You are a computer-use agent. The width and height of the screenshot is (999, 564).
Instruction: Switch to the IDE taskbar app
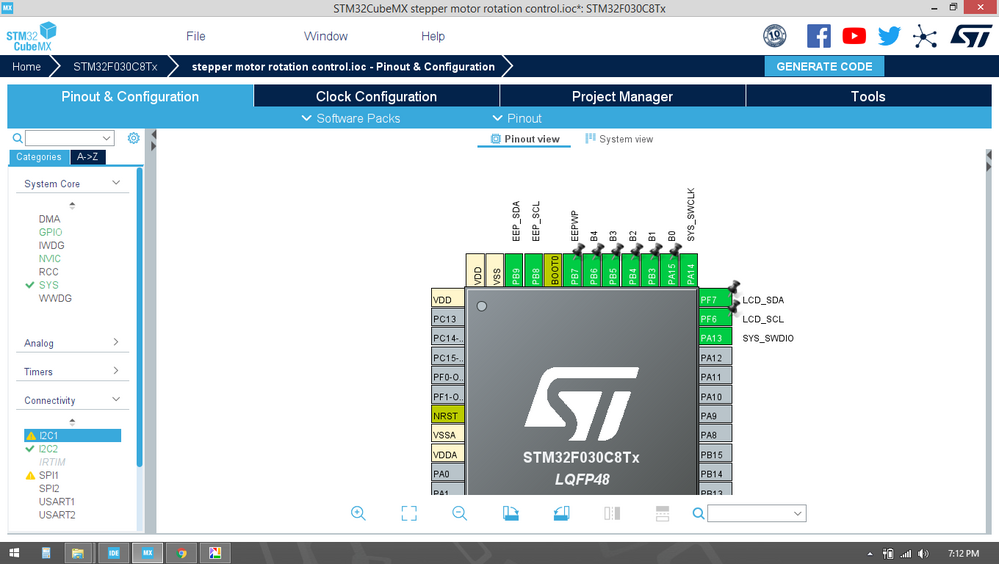coord(114,553)
